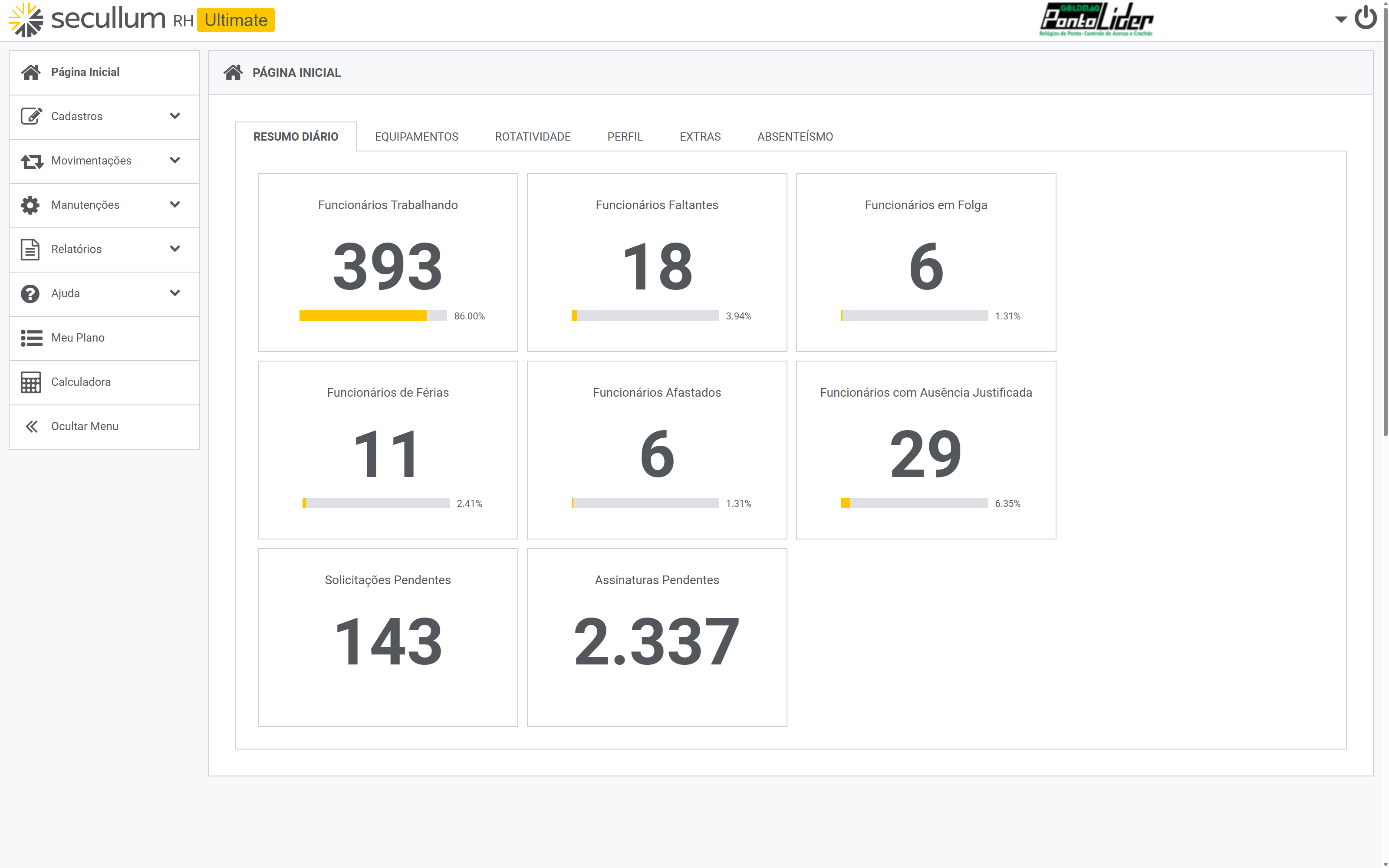Viewport: 1389px width, 868px height.
Task: Click the Ocultar Menu double-chevron icon
Action: click(32, 426)
